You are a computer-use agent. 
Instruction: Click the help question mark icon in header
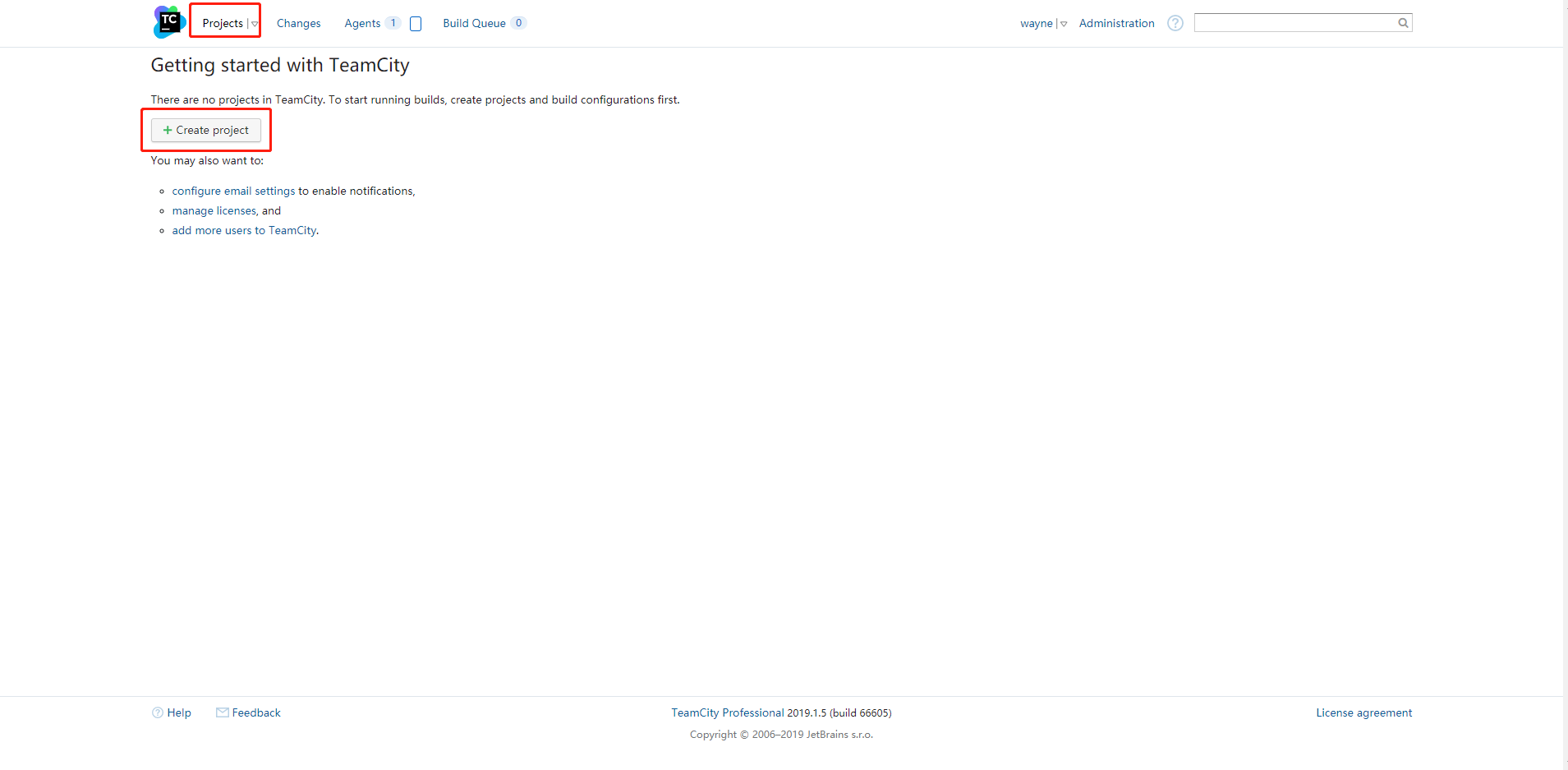pyautogui.click(x=1175, y=23)
